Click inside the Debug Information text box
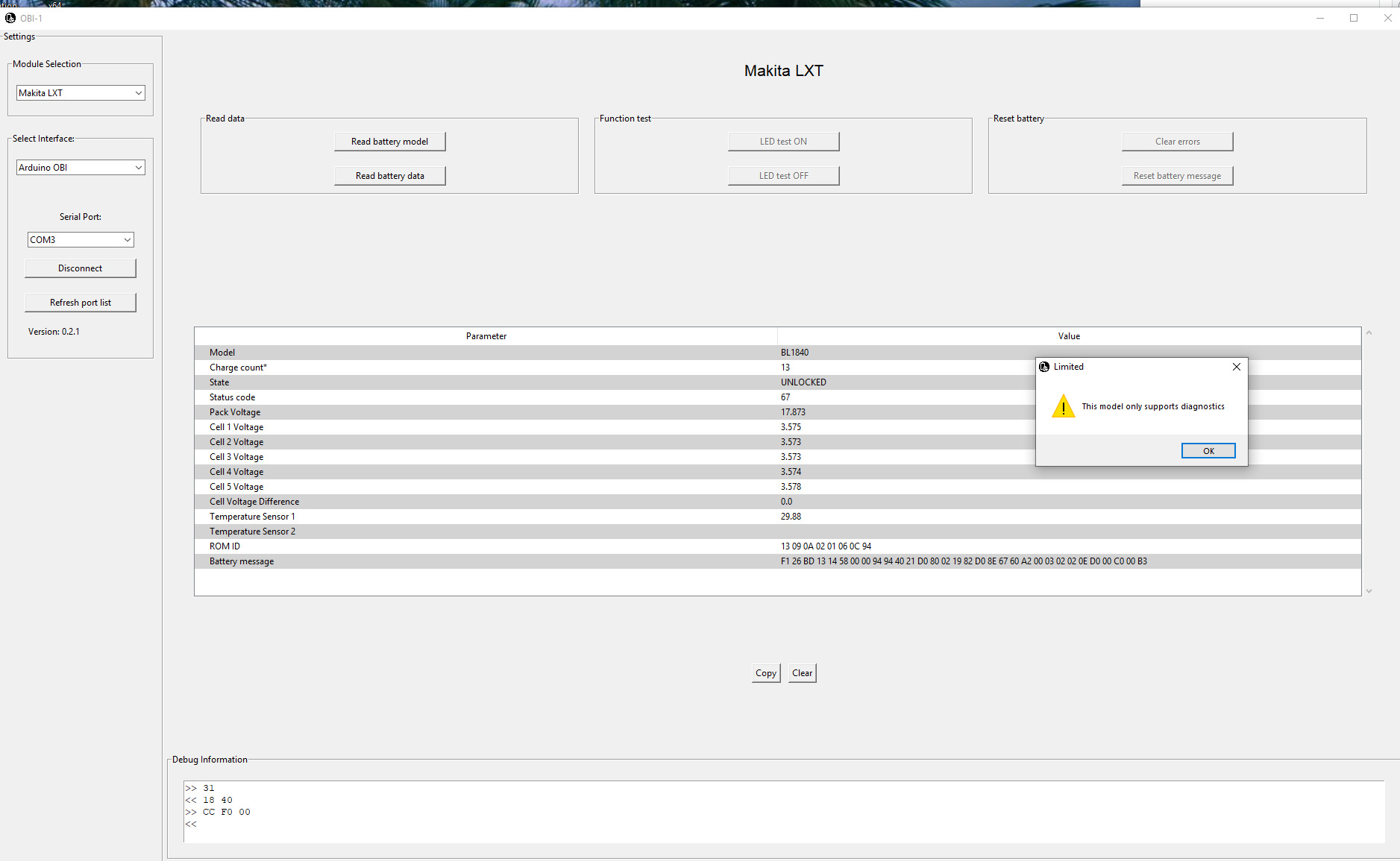 pyautogui.click(x=783, y=811)
